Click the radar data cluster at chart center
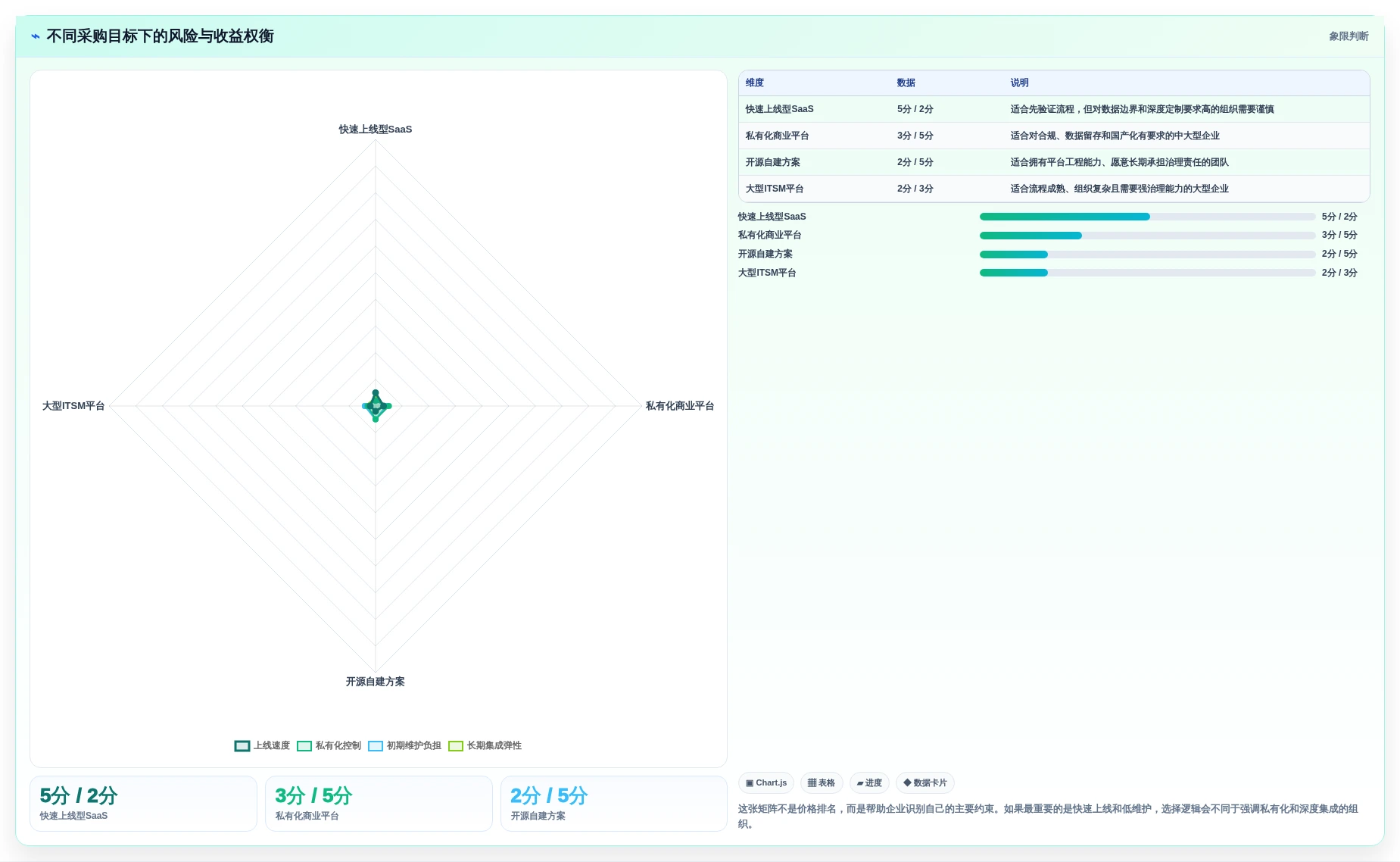The width and height of the screenshot is (1400, 862). click(x=376, y=406)
